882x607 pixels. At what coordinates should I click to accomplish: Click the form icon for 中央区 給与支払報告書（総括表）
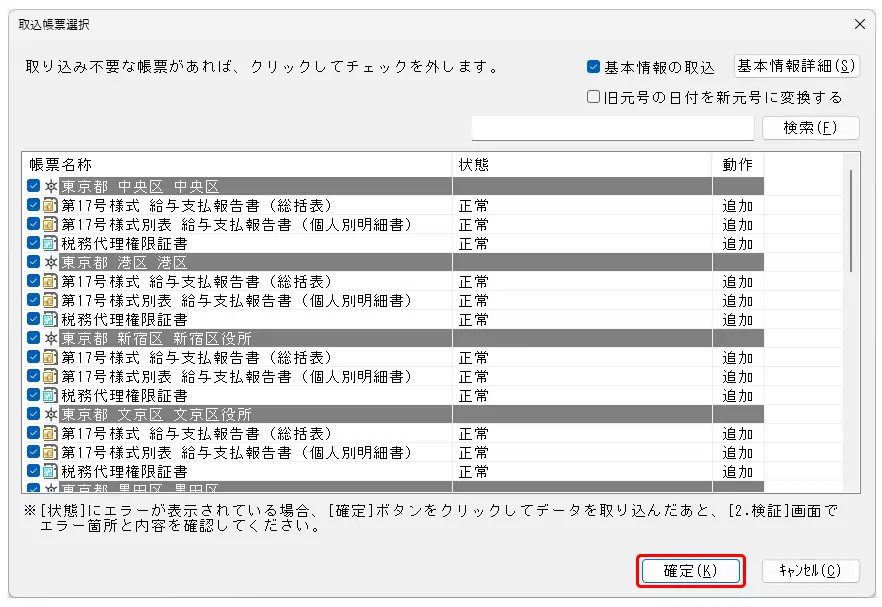[50, 206]
